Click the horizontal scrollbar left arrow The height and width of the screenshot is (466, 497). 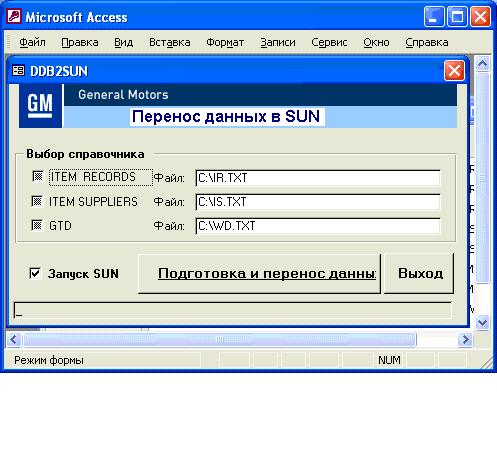click(14, 340)
